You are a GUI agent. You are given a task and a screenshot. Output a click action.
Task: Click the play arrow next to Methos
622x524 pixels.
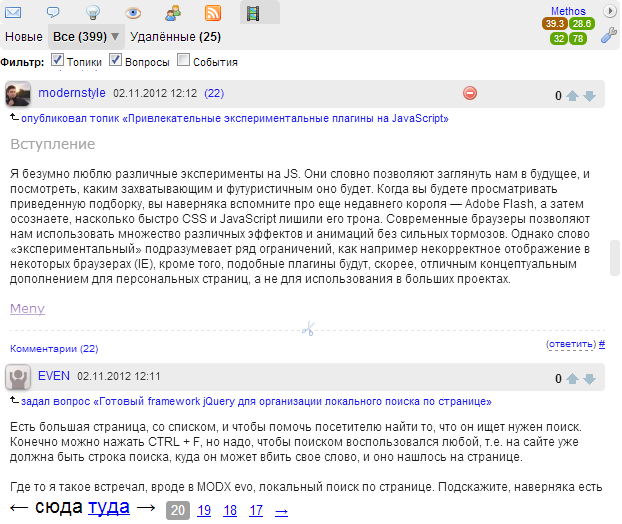pyautogui.click(x=609, y=11)
